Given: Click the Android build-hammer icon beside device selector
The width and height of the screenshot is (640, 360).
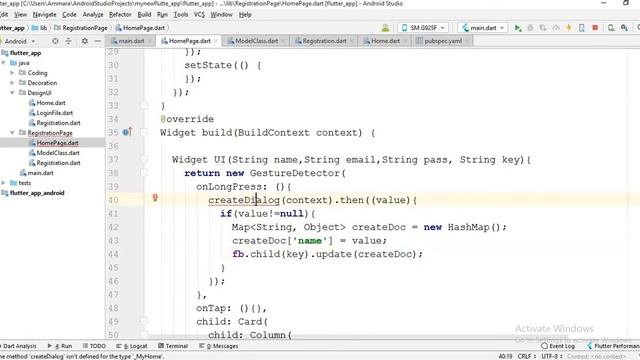Looking at the screenshot, I should click(385, 28).
